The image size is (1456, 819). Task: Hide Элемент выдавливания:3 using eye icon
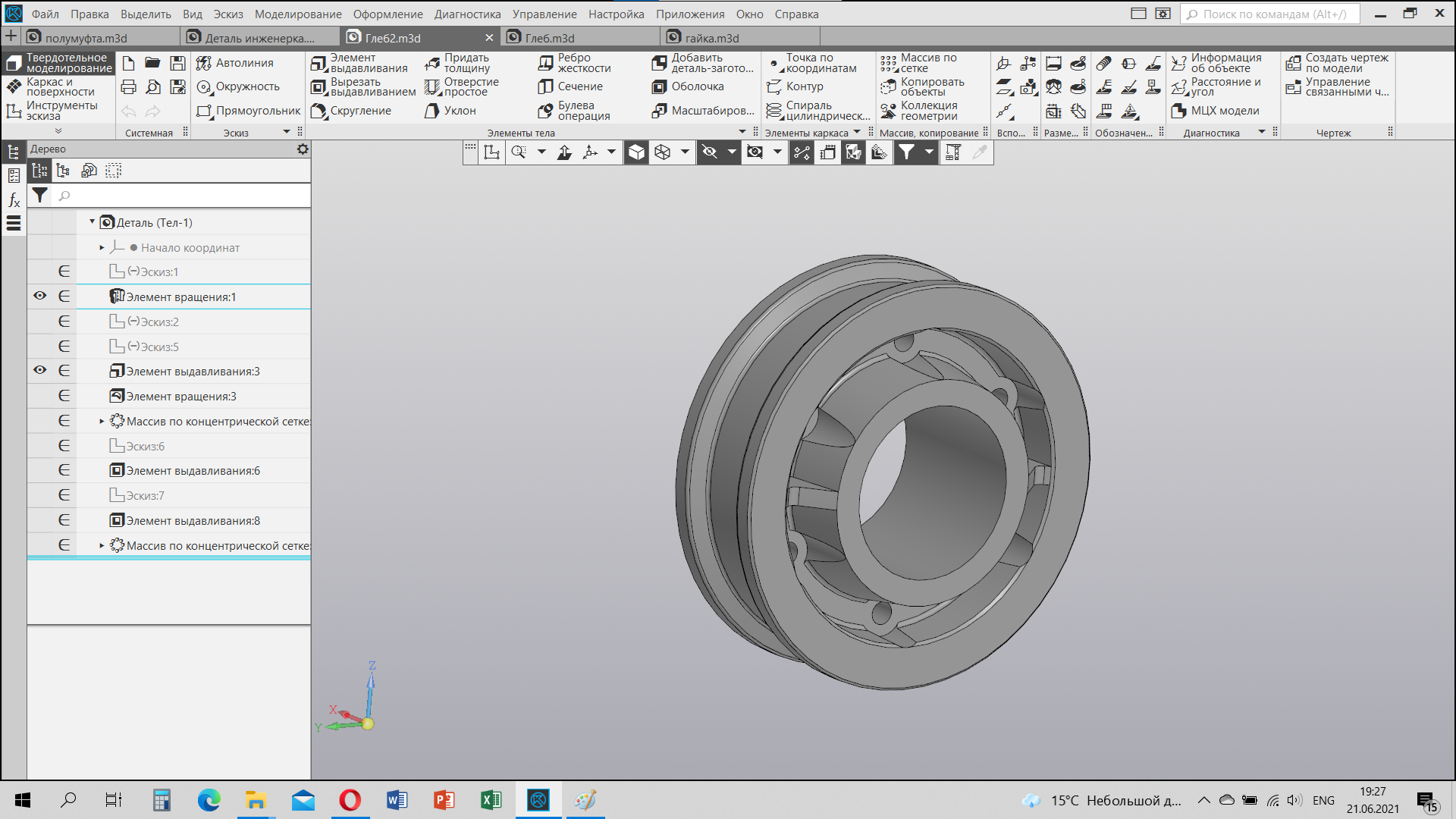click(x=40, y=370)
